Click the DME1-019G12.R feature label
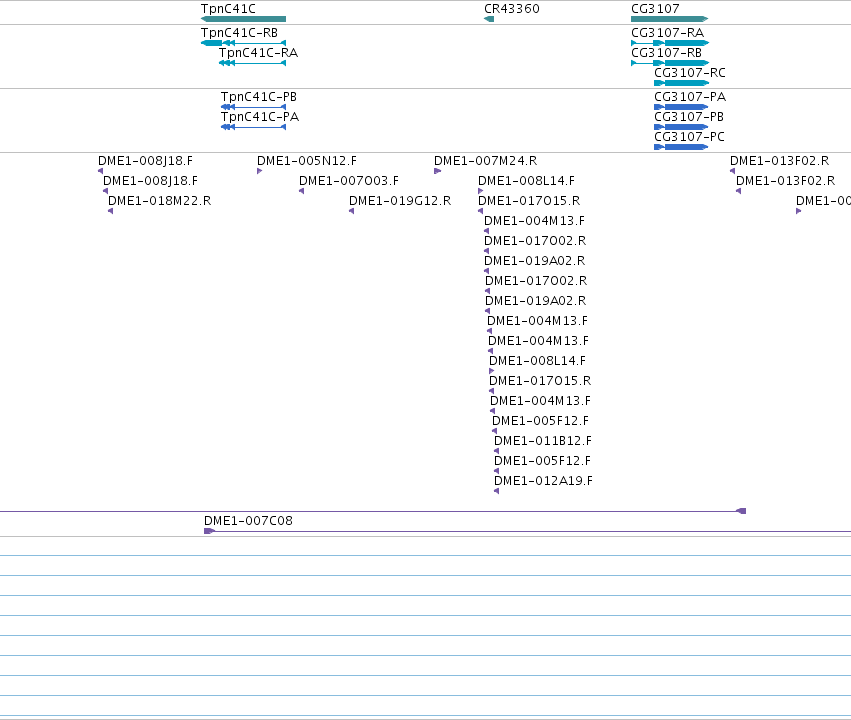The image size is (851, 720). pos(400,201)
